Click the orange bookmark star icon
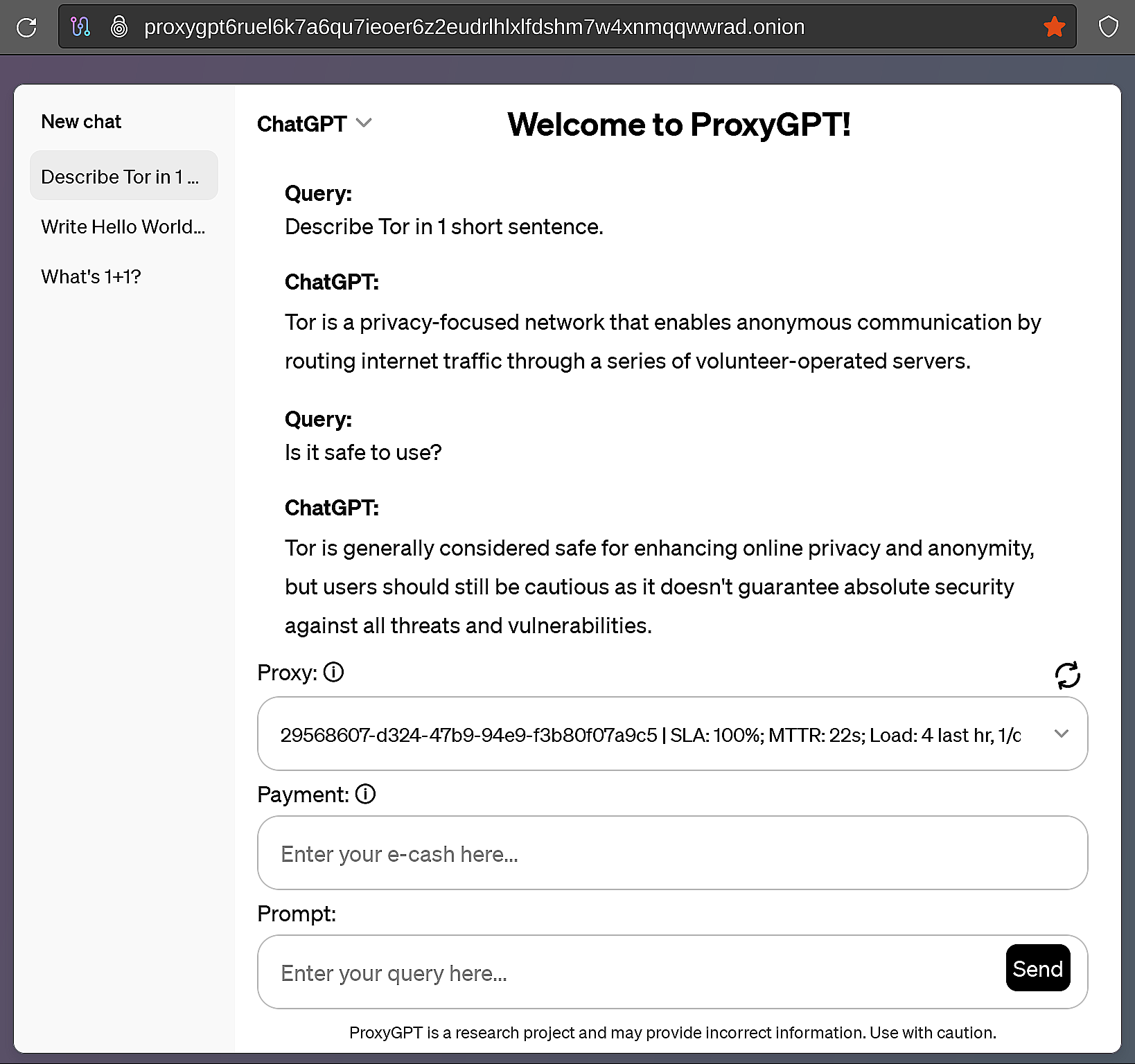The height and width of the screenshot is (1064, 1135). click(1054, 27)
